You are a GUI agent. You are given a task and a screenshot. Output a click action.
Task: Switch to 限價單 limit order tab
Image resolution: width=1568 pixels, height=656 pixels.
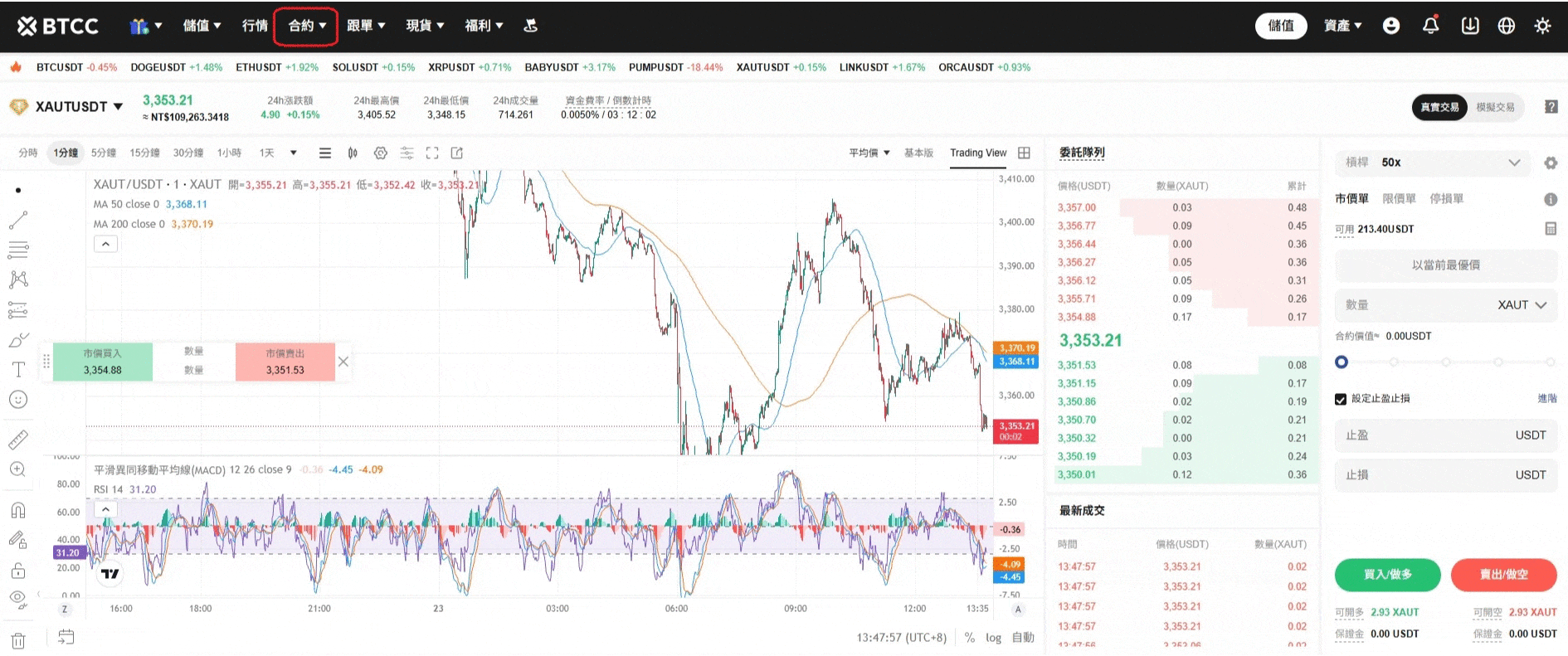(x=1399, y=199)
